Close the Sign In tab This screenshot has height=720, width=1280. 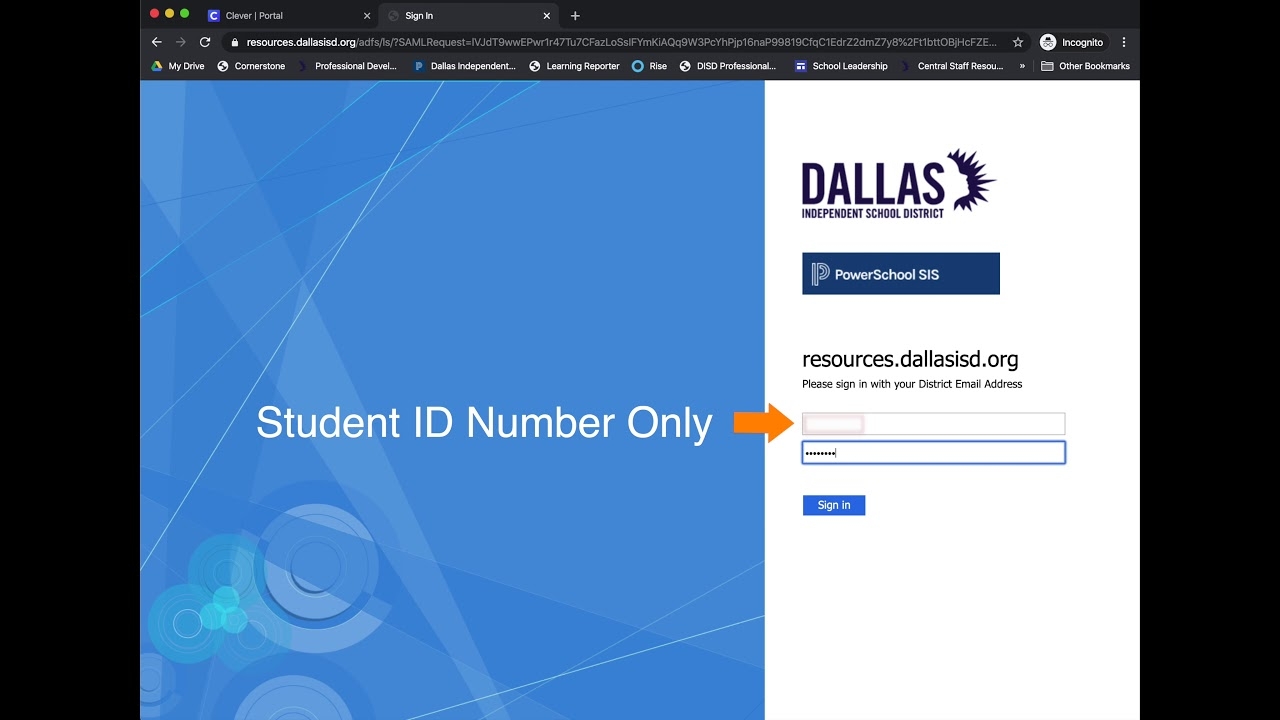547,16
